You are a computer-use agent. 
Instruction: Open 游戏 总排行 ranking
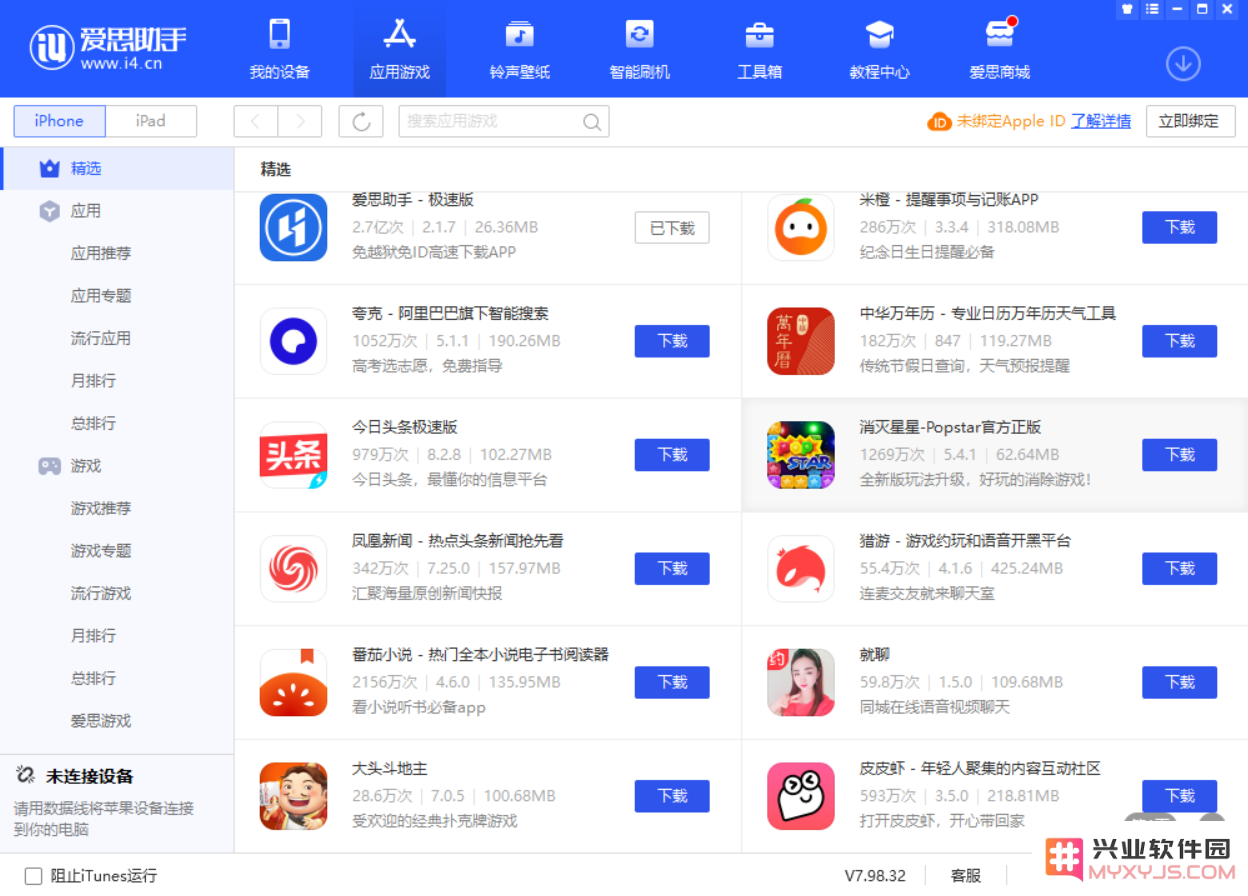tap(93, 678)
